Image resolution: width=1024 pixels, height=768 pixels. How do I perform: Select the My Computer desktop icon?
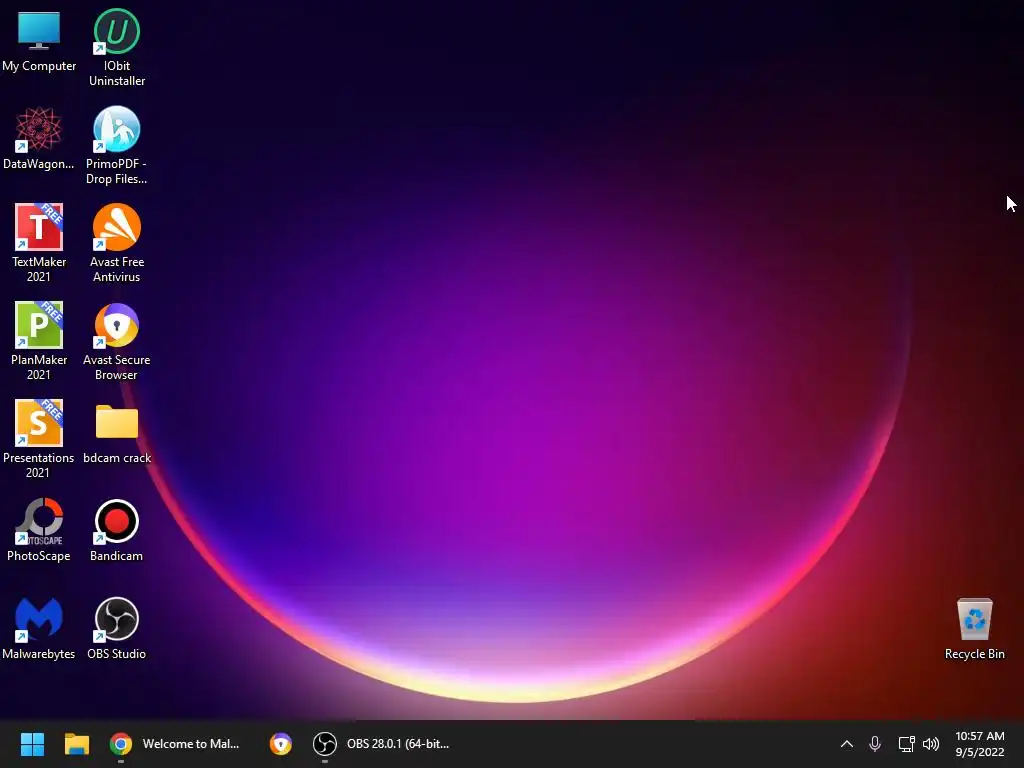(39, 42)
